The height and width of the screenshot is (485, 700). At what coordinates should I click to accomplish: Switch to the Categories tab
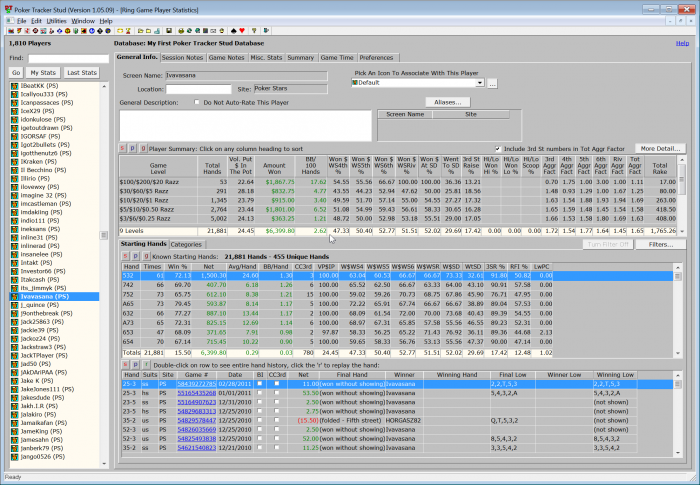(x=186, y=244)
